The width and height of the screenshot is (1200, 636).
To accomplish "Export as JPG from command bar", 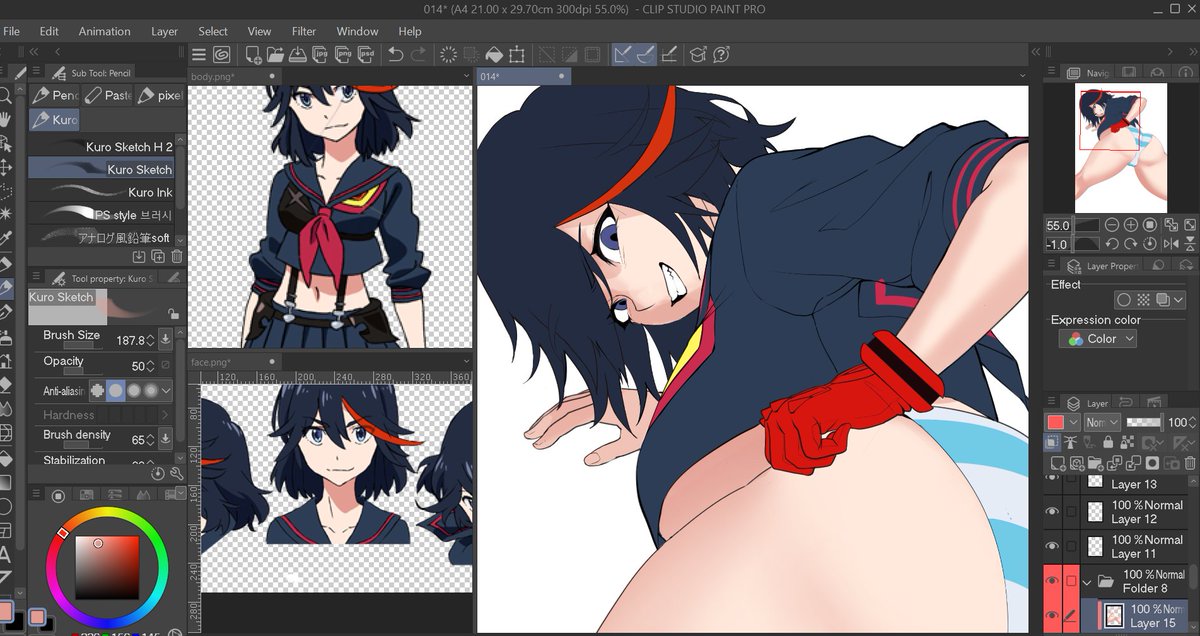I will [319, 54].
